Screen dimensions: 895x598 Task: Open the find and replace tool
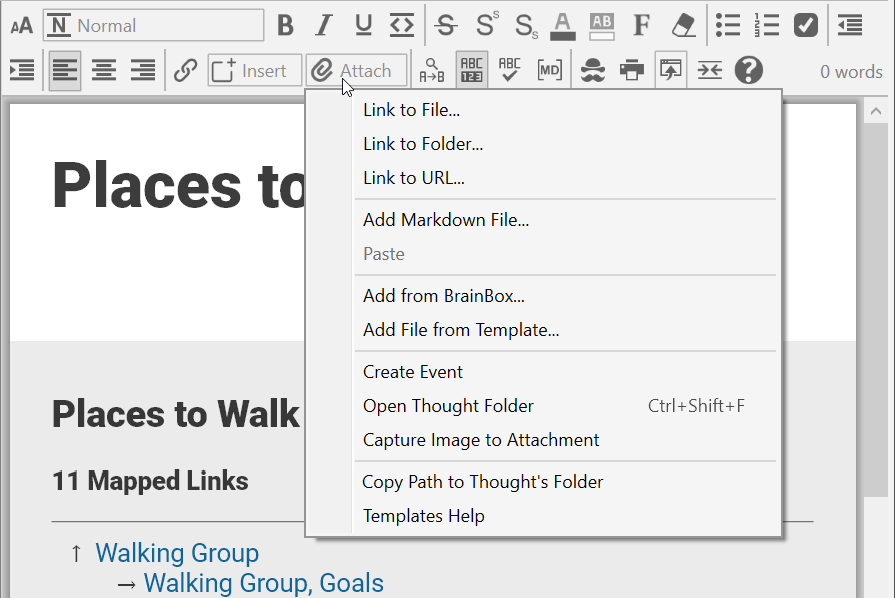tap(432, 71)
